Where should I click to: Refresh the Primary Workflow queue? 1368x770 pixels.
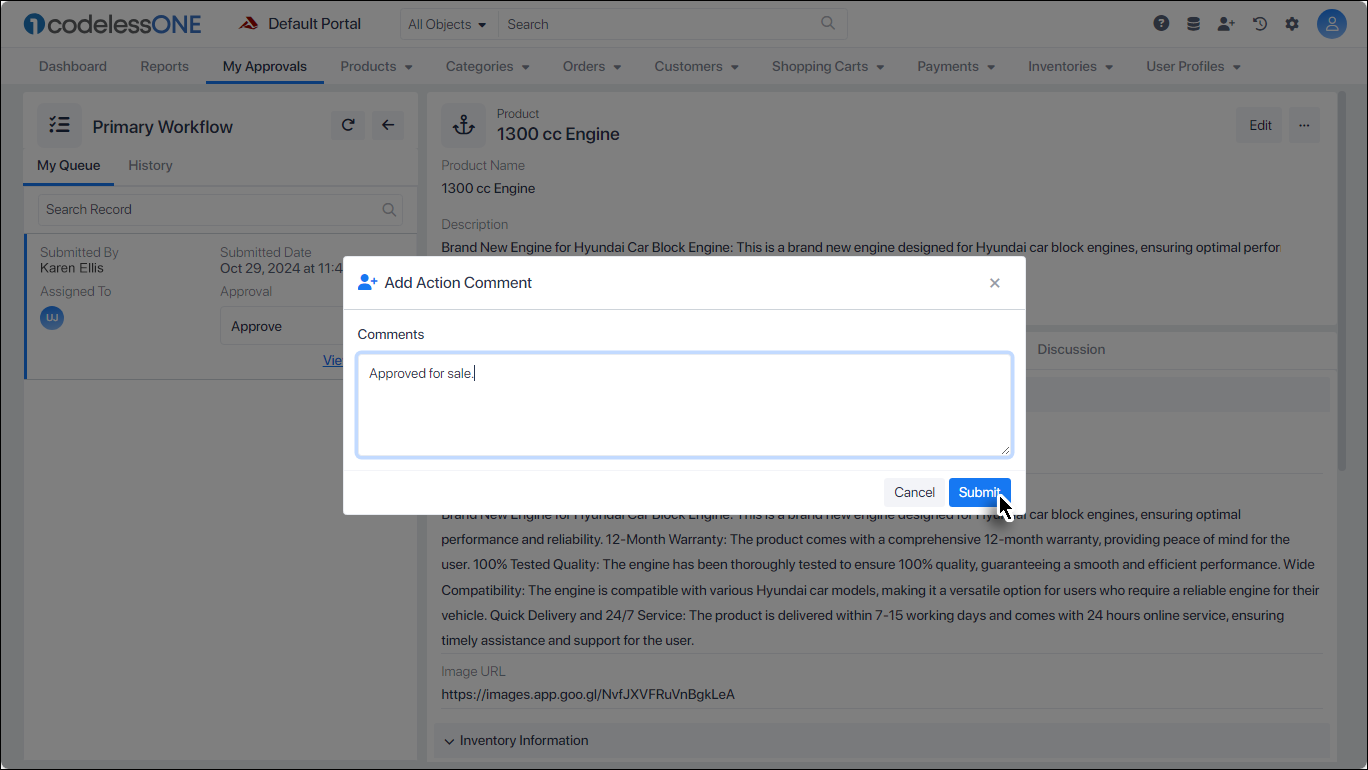pos(348,125)
